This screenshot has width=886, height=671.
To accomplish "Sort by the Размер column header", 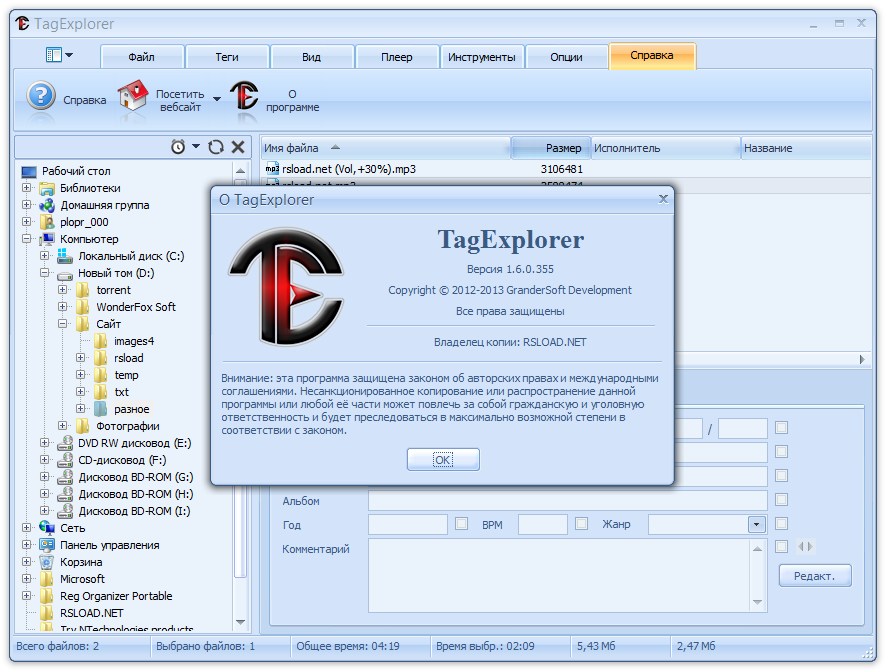I will tap(551, 148).
